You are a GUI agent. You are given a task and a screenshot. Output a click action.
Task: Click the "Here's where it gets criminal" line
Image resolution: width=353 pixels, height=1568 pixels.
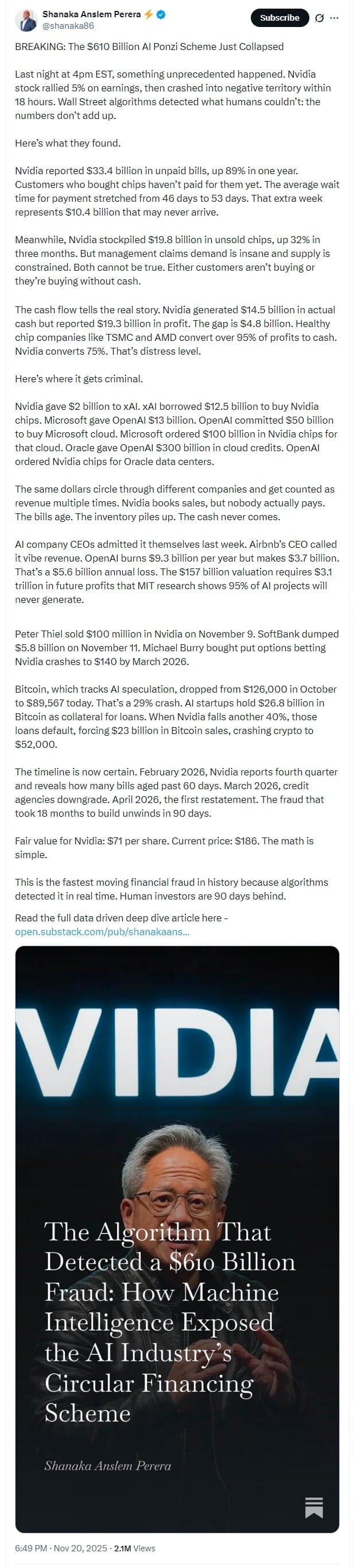79,379
